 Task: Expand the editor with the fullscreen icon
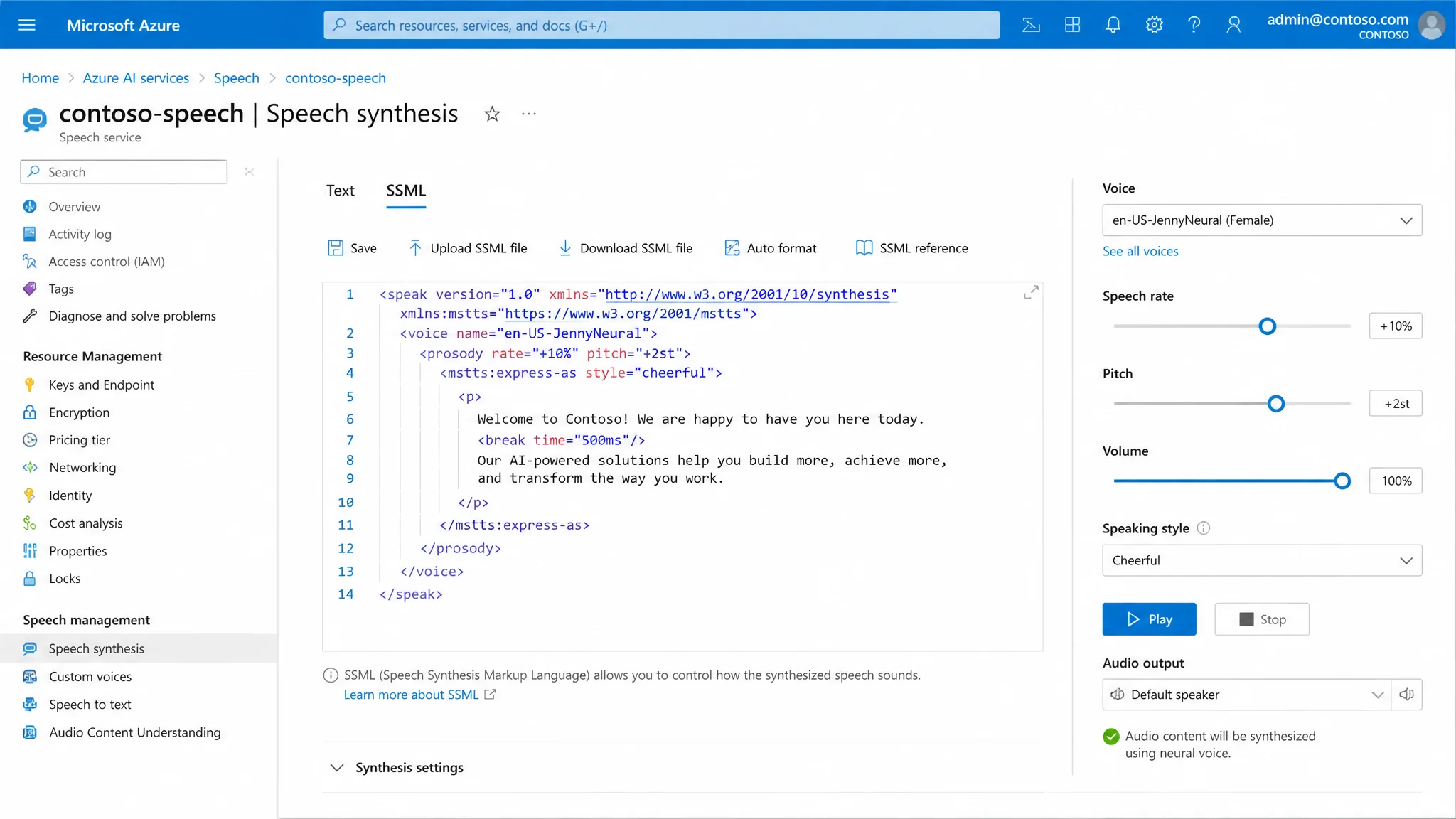1031,292
